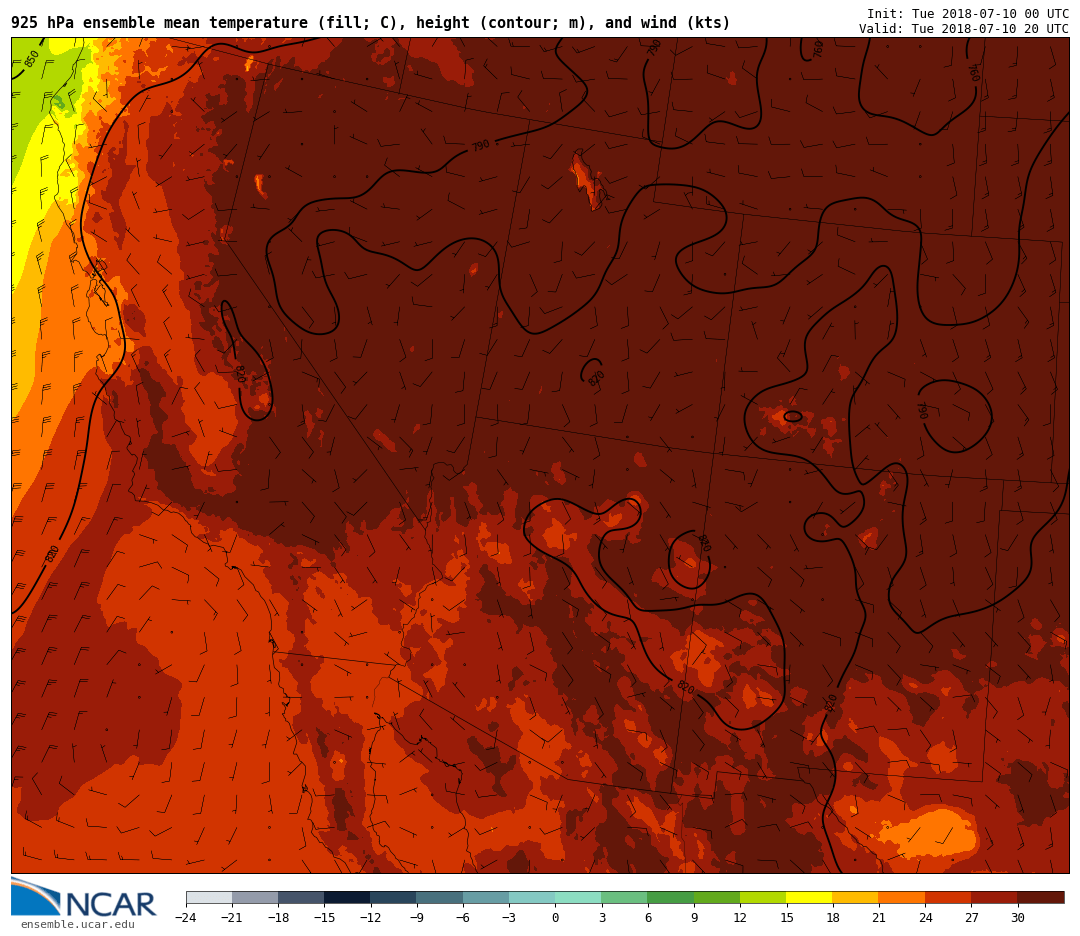Viewport: 1080px width, 936px height.
Task: Click the colorbar tick label 12
Action: click(x=740, y=918)
